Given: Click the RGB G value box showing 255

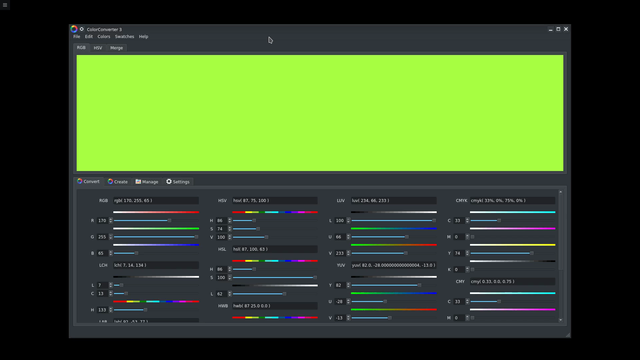Looking at the screenshot, I should 102,237.
